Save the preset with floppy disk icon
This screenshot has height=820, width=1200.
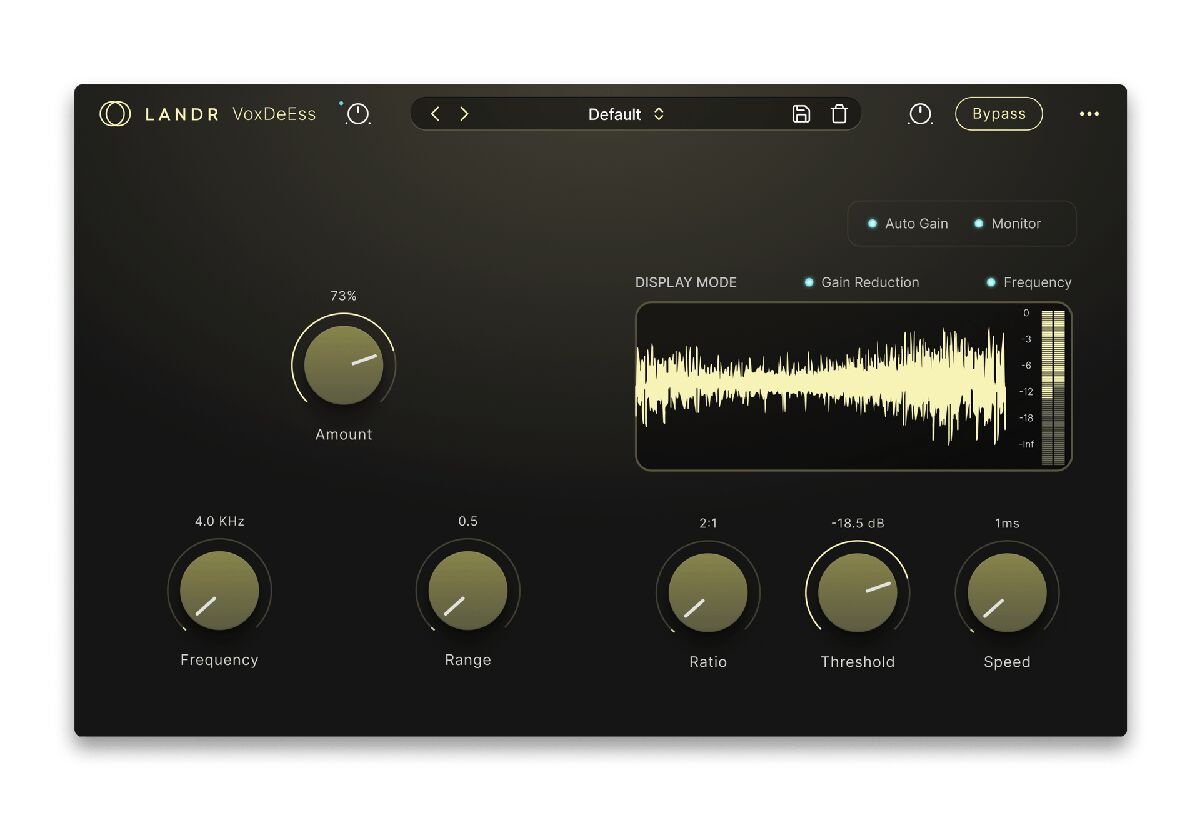point(801,114)
